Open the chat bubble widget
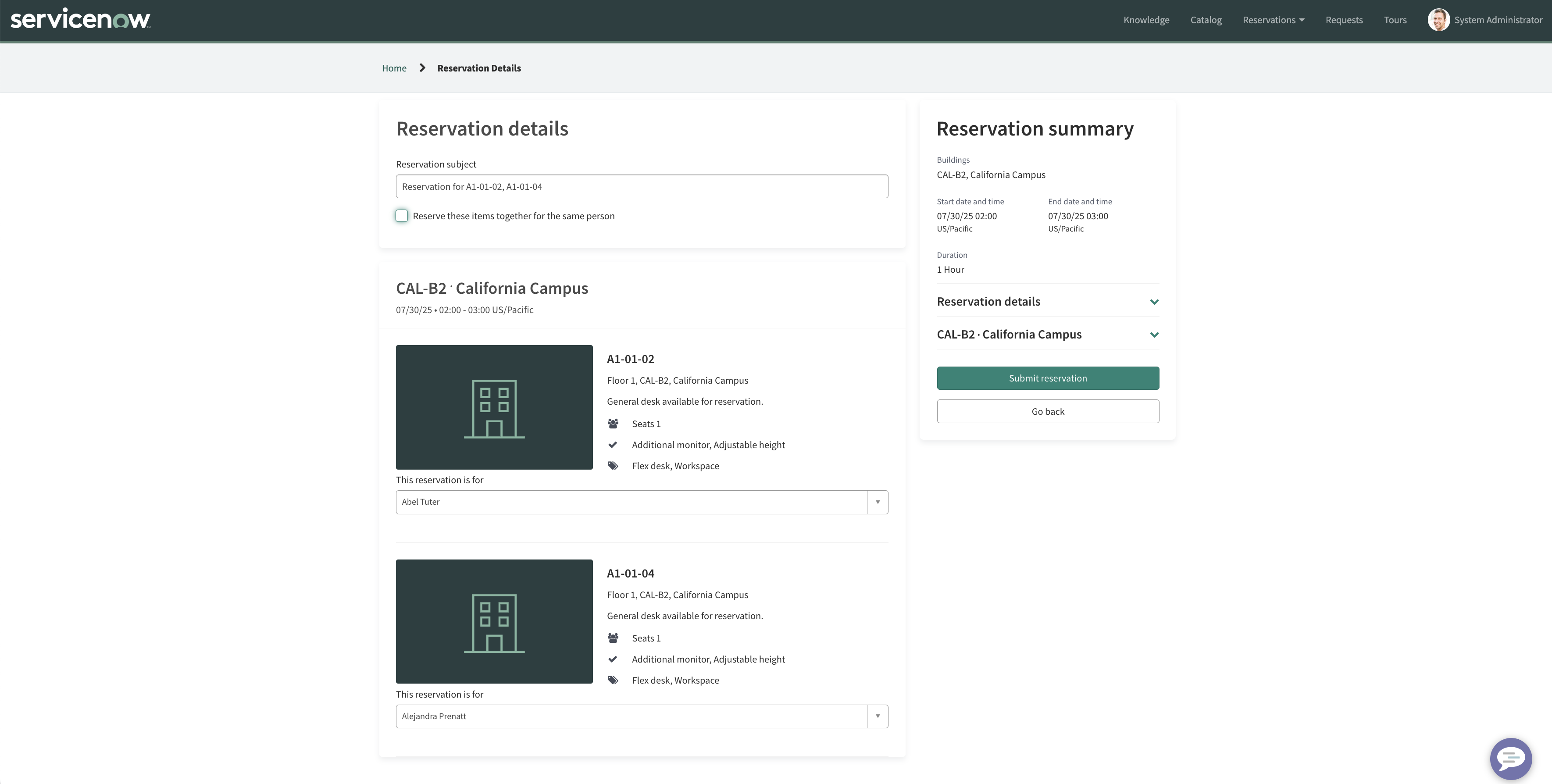Viewport: 1552px width, 784px height. point(1510,758)
